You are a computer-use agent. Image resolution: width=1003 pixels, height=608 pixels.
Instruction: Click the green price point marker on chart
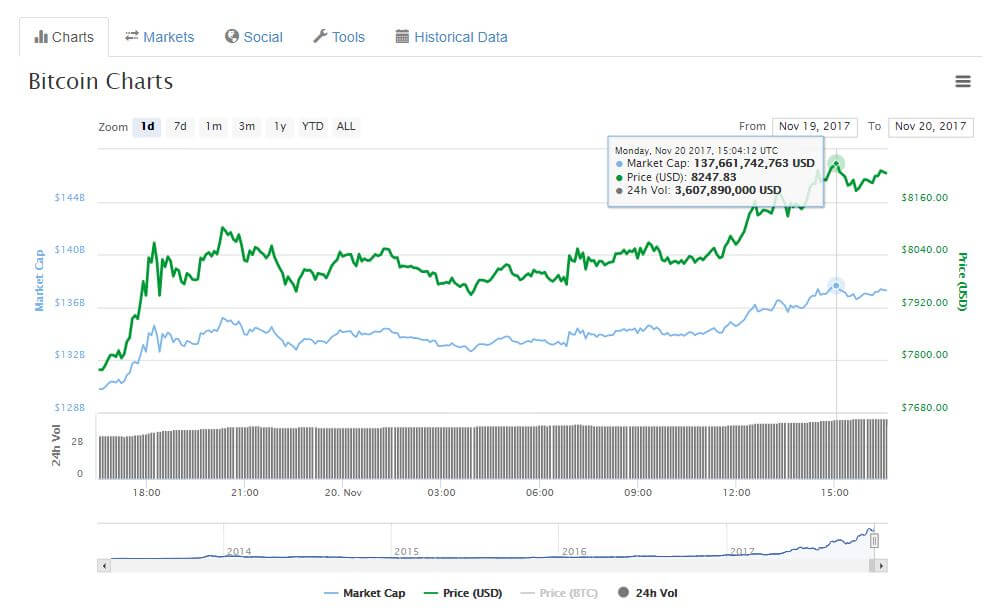(x=836, y=163)
